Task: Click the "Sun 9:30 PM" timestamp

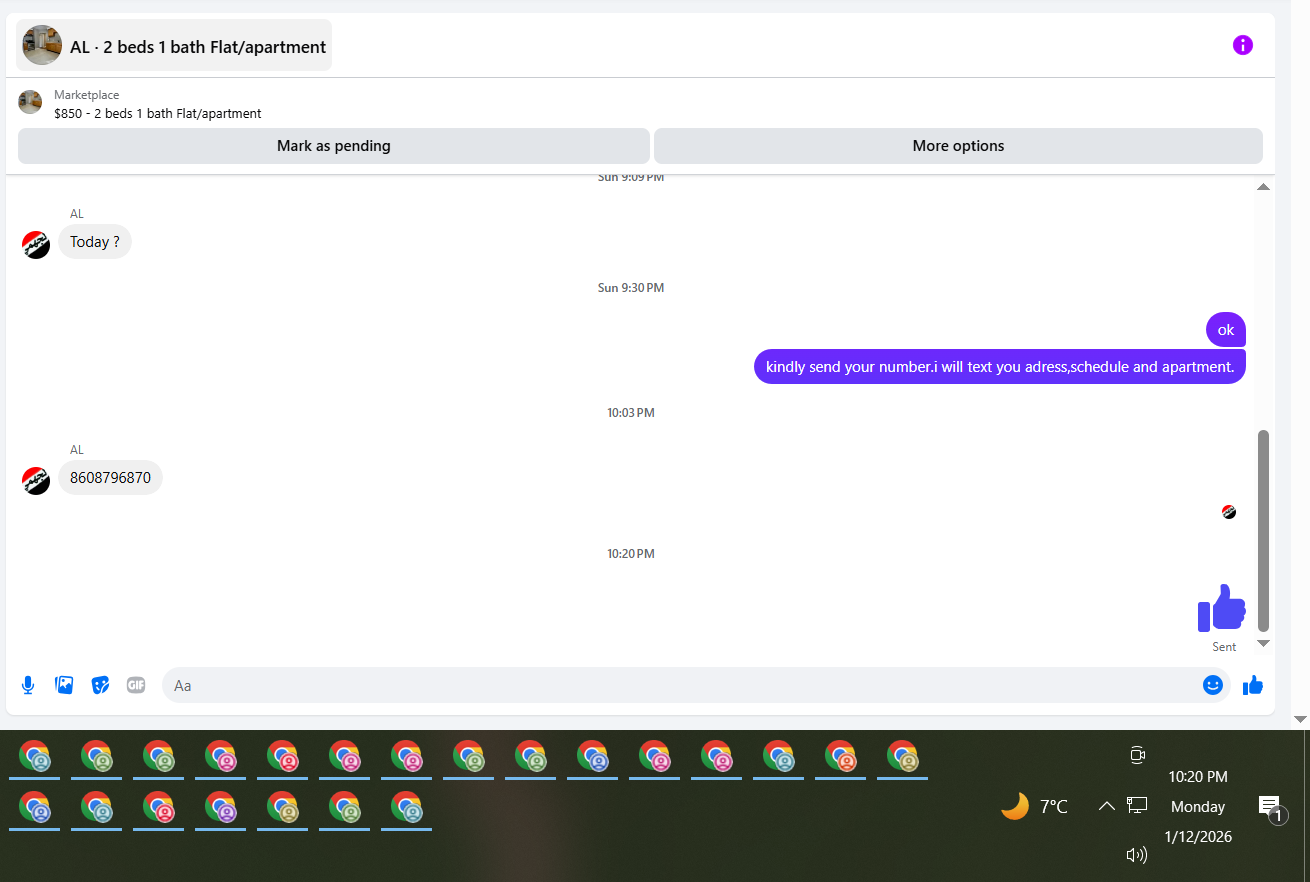Action: (x=631, y=288)
